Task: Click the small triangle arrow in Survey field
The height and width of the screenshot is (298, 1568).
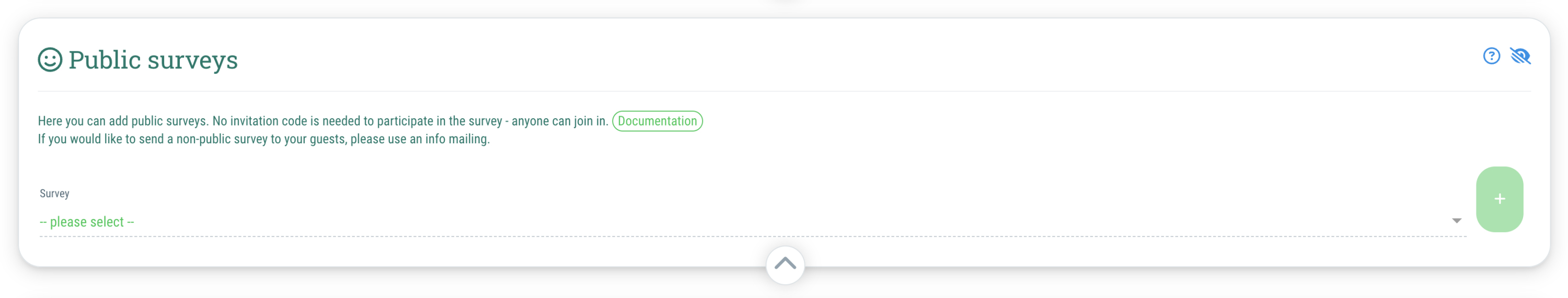Action: pos(1456,221)
